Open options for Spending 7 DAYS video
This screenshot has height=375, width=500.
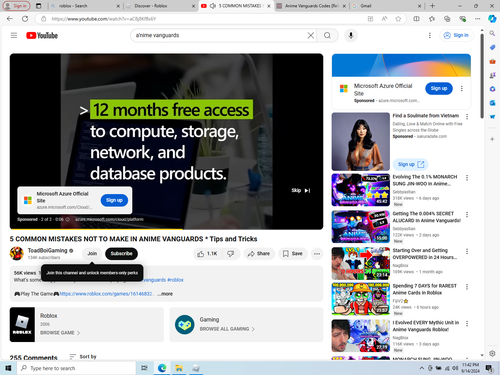467,287
